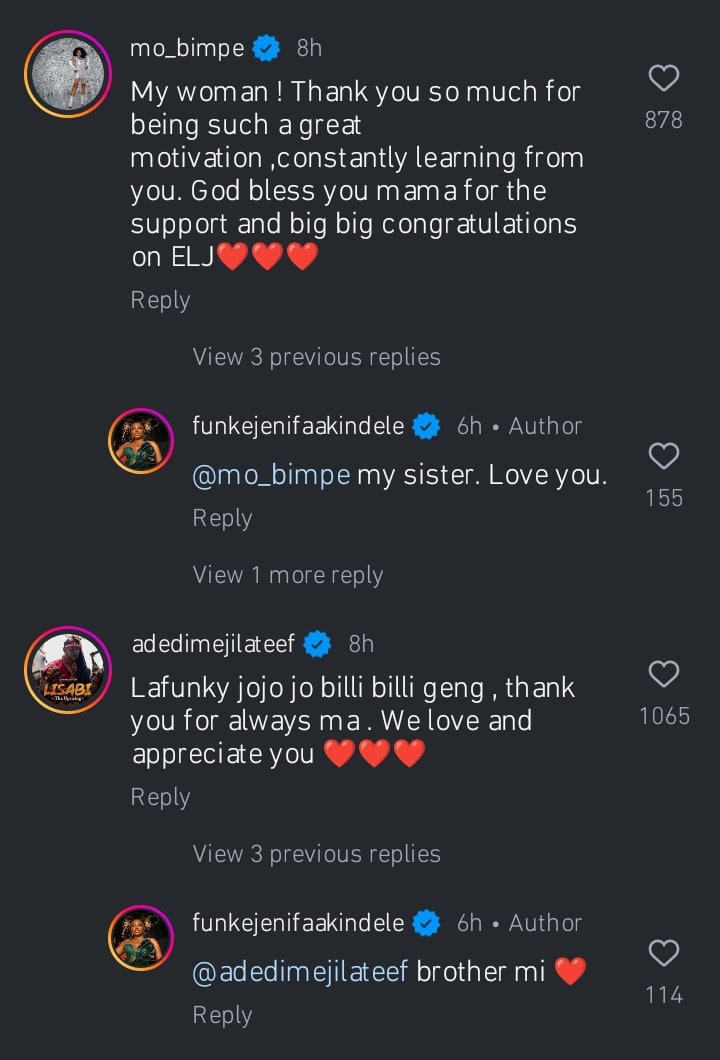Viewport: 720px width, 1060px height.
Task: Open mo_bimpe's profile picture
Action: [x=68, y=76]
